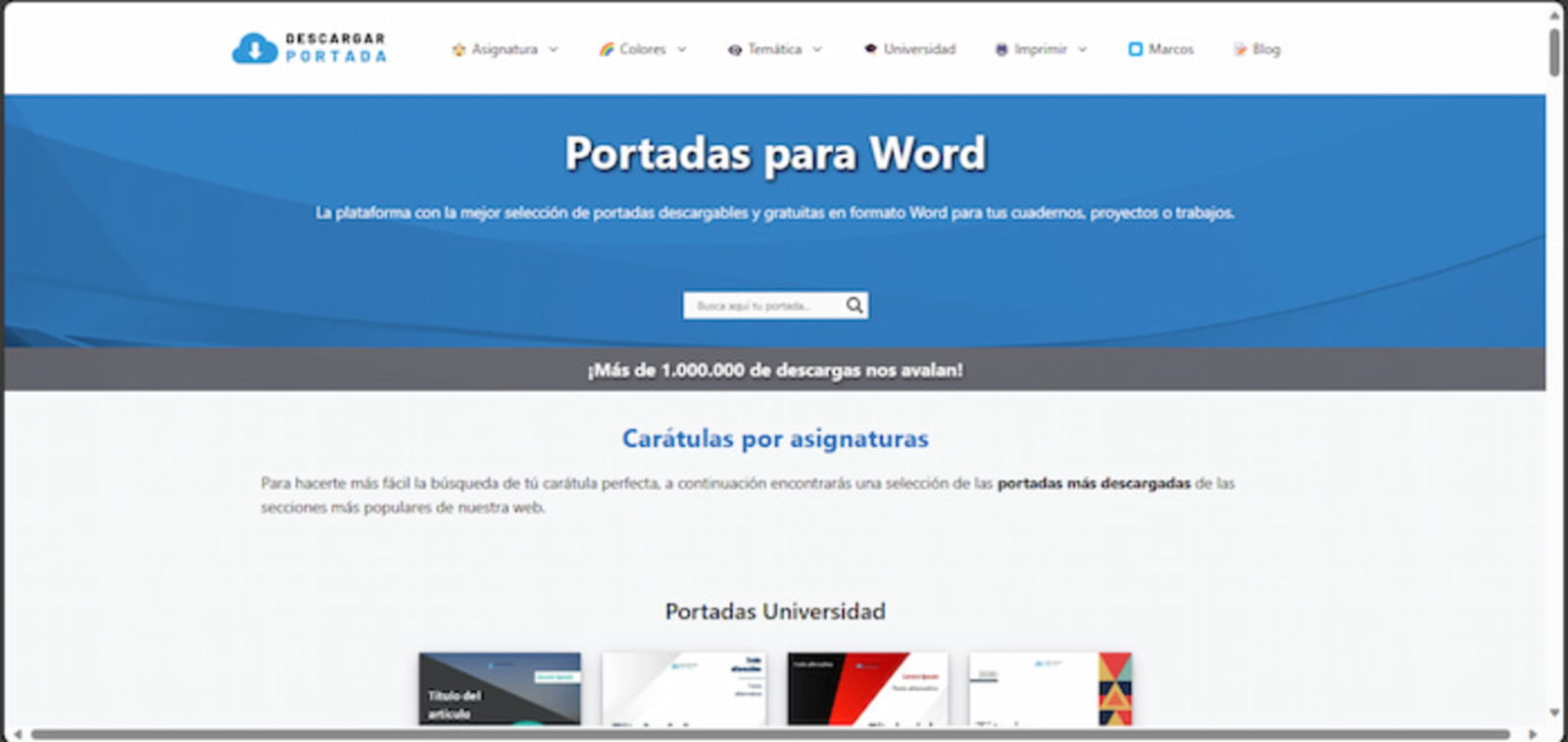
Task: Click the blue square Marcos icon
Action: (1135, 49)
